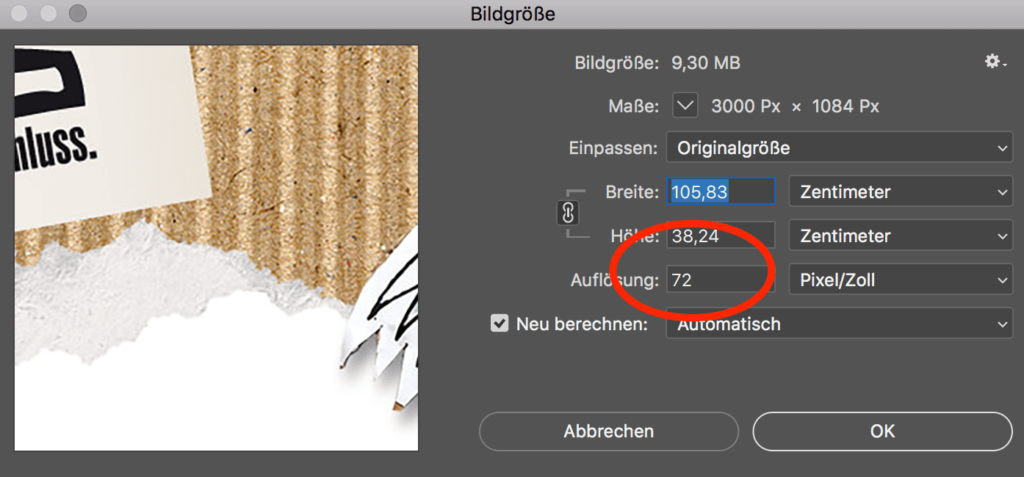
Task: Open the Maße unit chevron dropdown
Action: (x=685, y=106)
